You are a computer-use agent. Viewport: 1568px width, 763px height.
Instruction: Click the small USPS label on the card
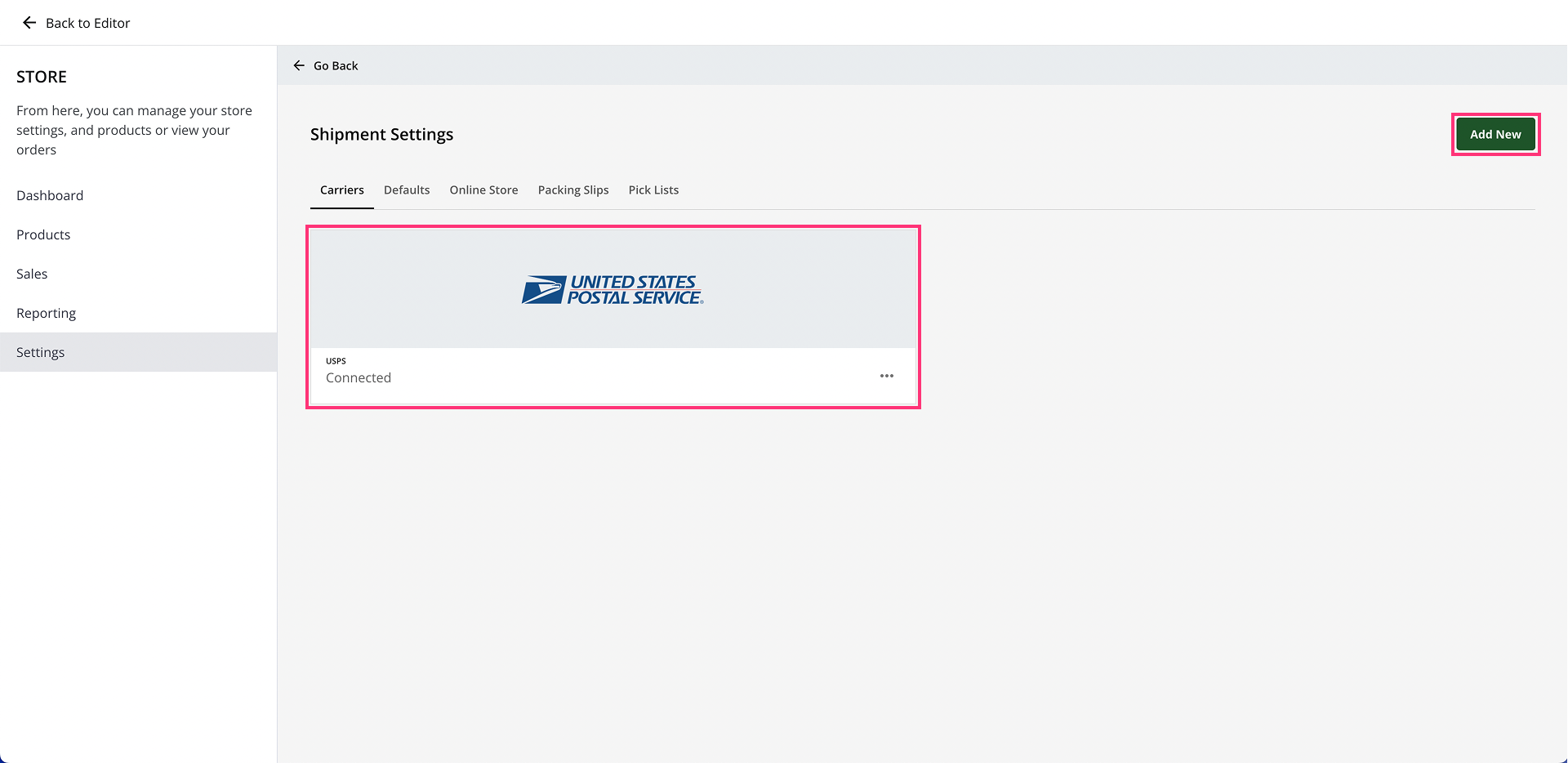pyautogui.click(x=336, y=360)
